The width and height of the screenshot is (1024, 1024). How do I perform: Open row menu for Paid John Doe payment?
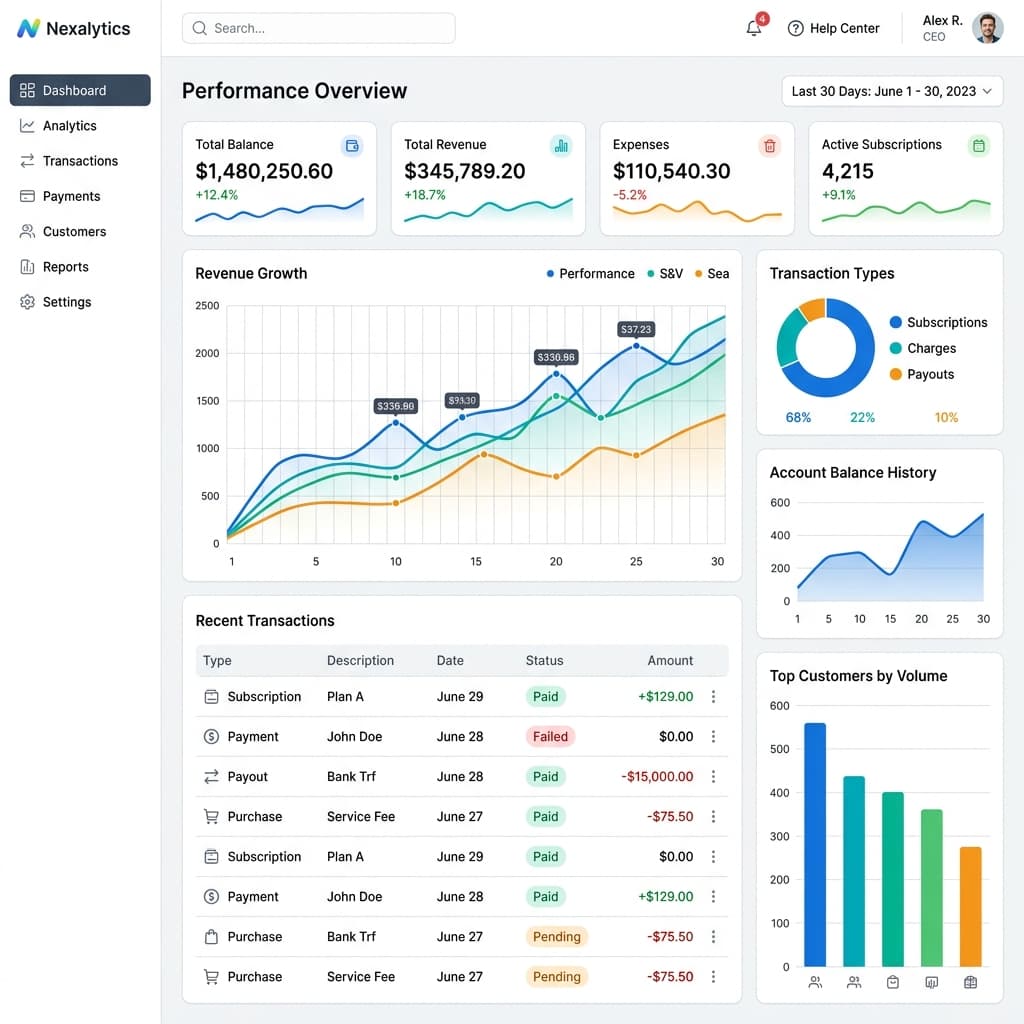[x=713, y=896]
